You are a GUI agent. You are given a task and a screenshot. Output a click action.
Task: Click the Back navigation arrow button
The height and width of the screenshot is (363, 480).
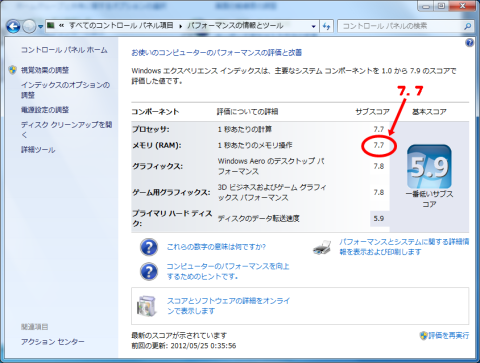pos(13,26)
